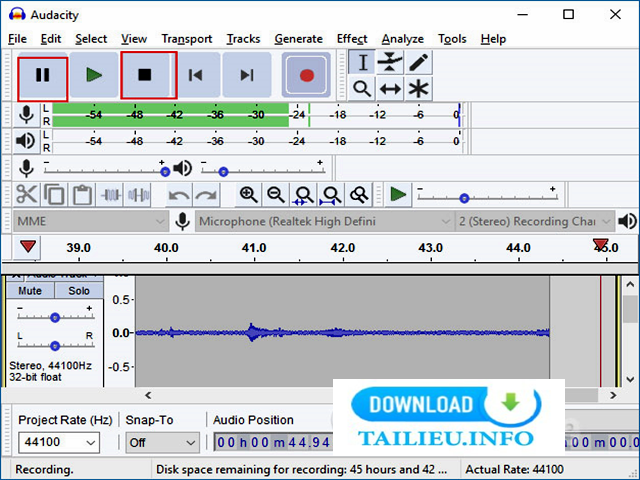
Task: Open the Transport menu
Action: [x=187, y=39]
